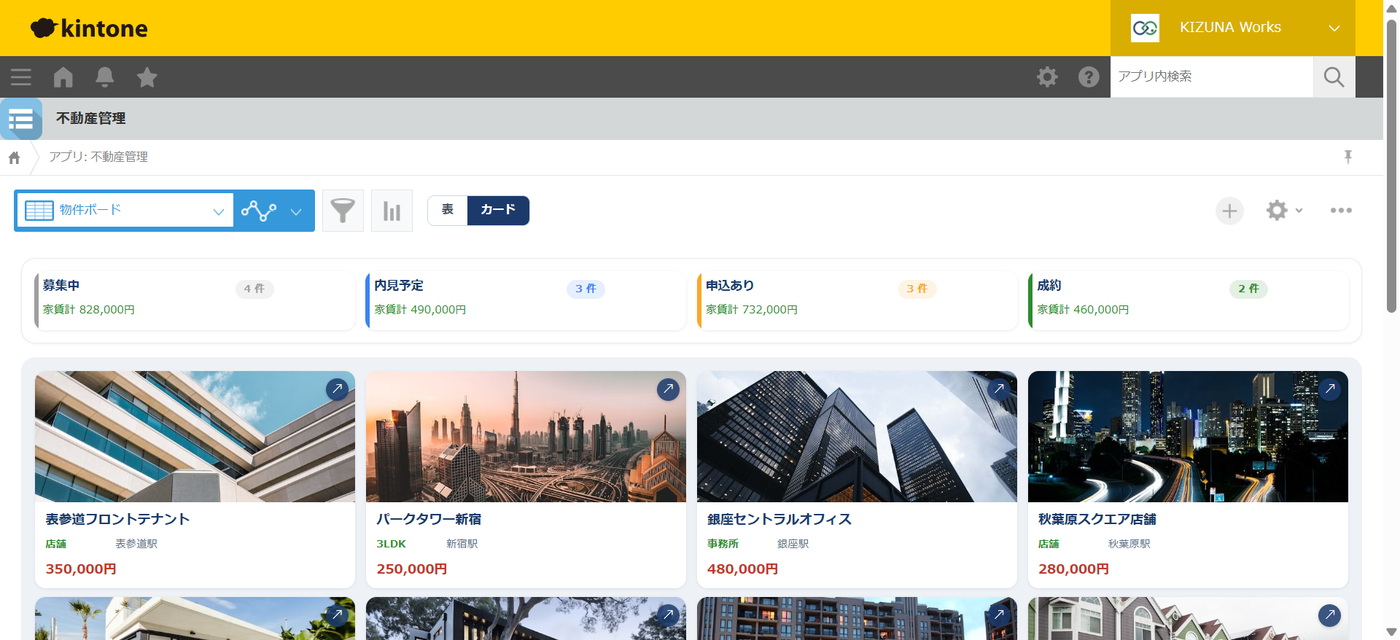Focus the アプリ内検索 search field
The width and height of the screenshot is (1400, 640).
[x=1211, y=77]
